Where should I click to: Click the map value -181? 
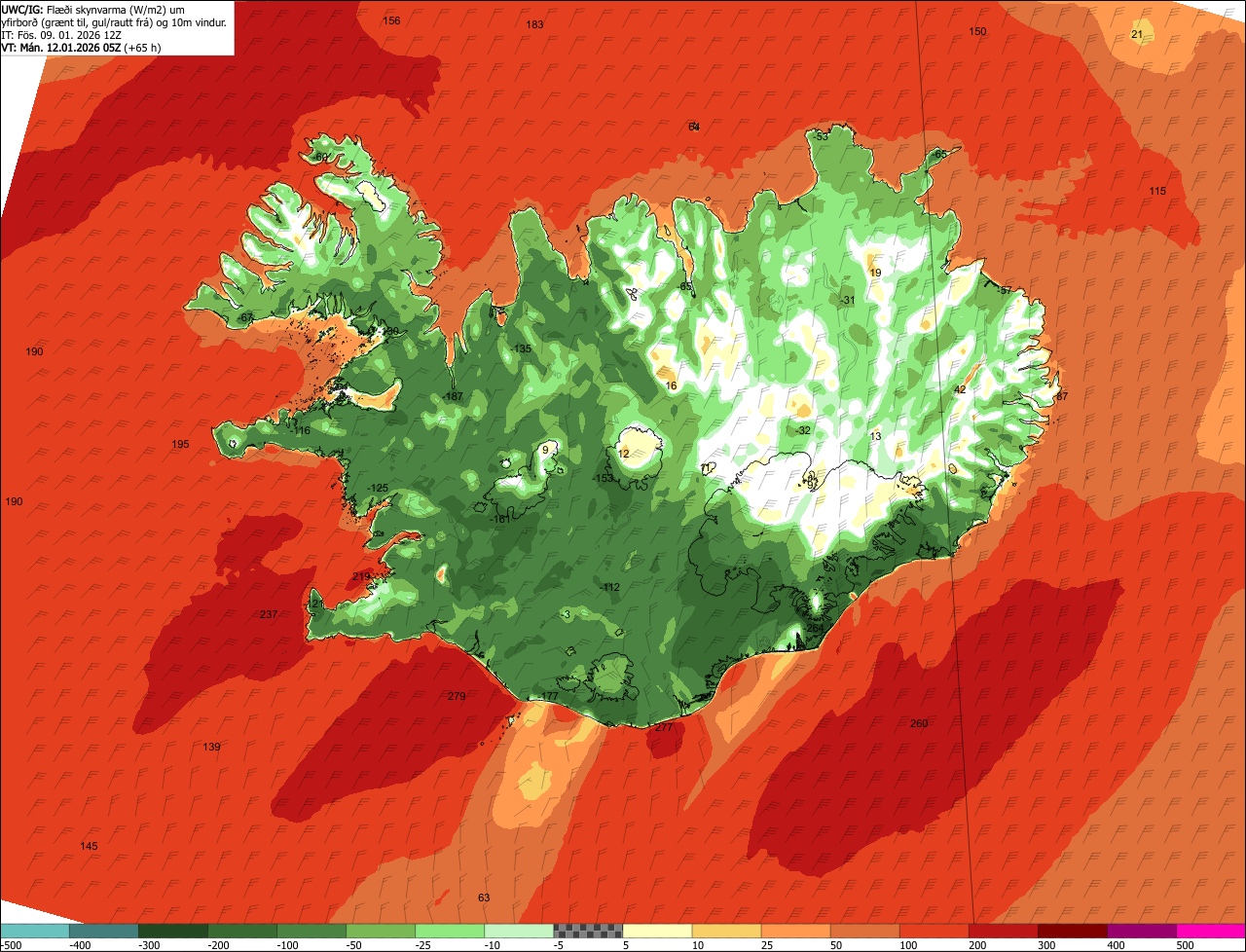[x=499, y=519]
